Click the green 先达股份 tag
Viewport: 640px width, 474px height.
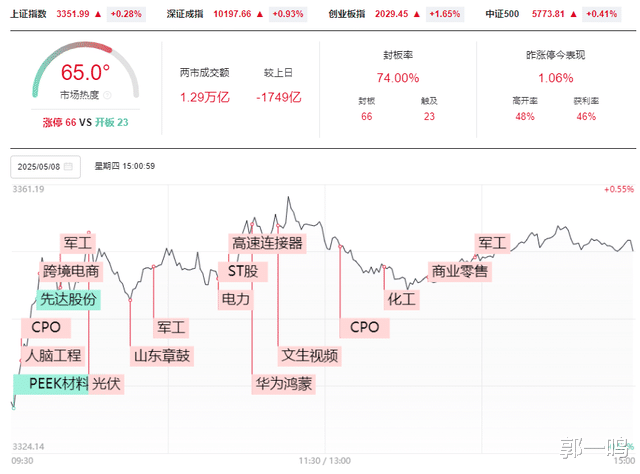tap(68, 299)
